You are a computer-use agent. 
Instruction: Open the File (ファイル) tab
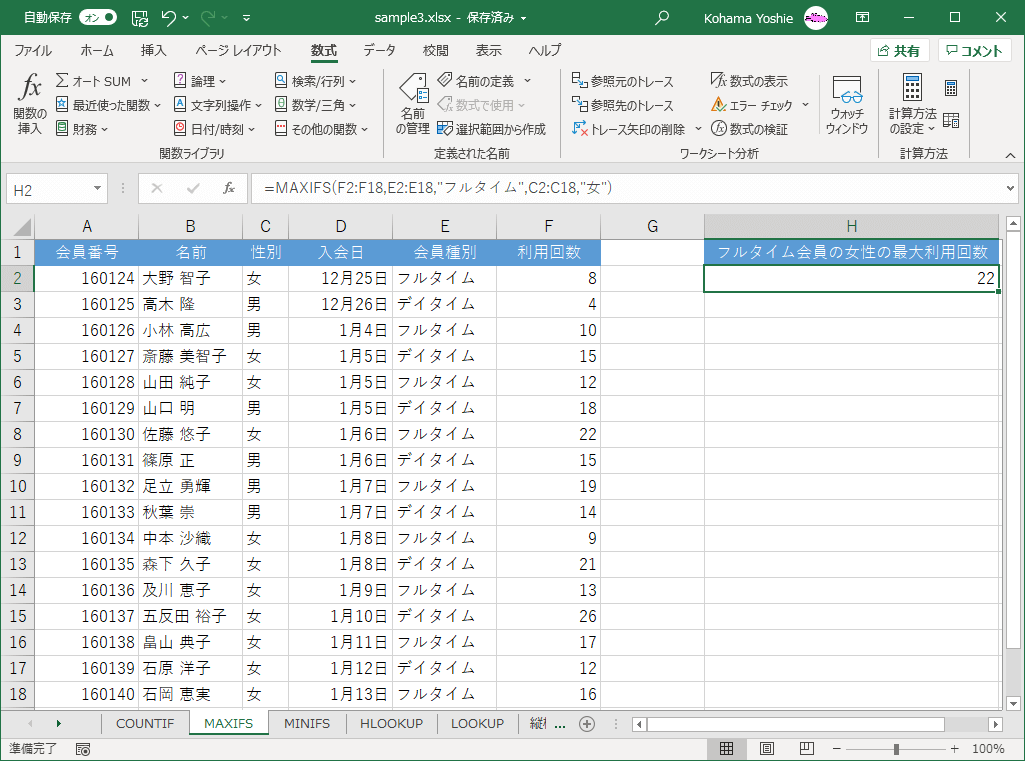(33, 50)
